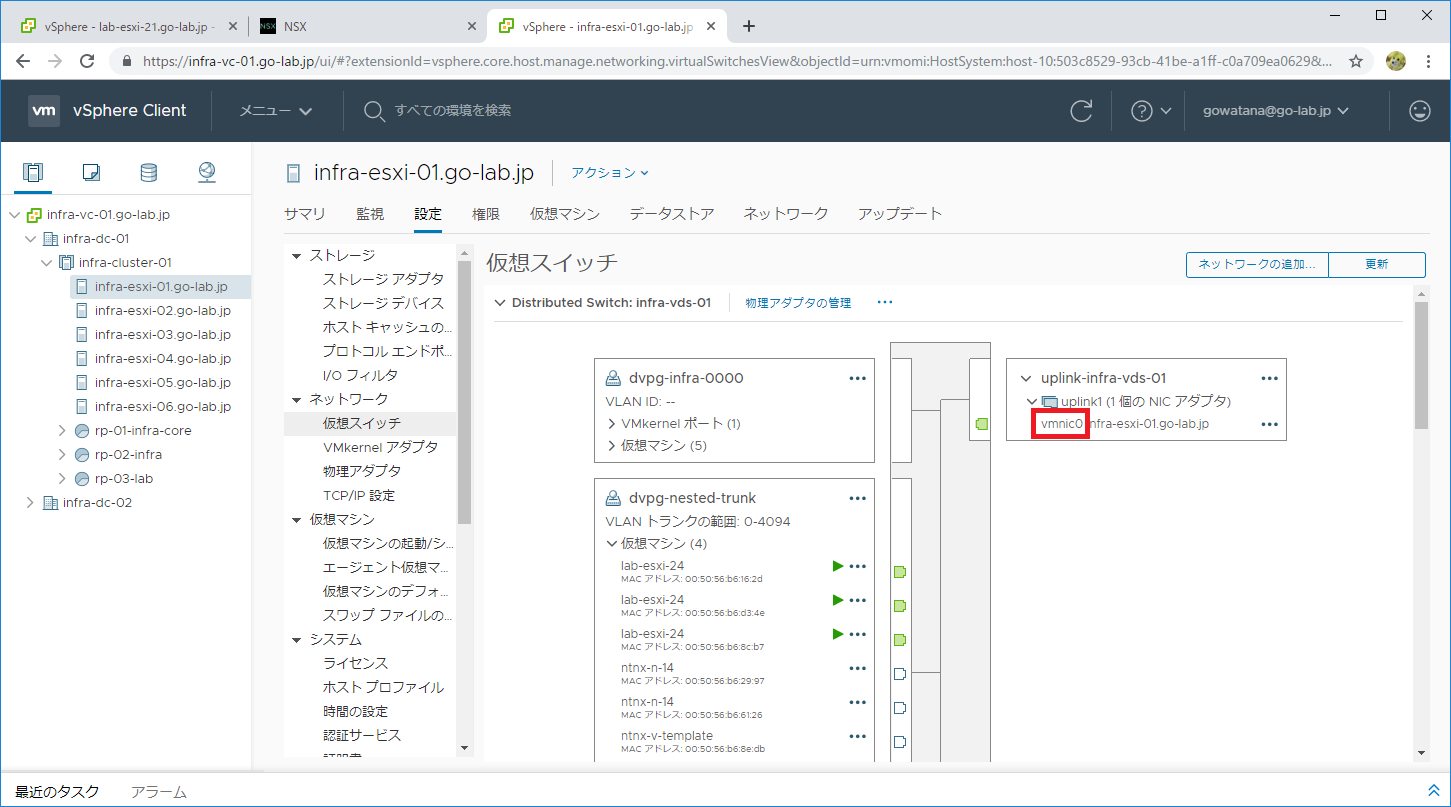This screenshot has width=1451, height=807.
Task: Open Hosts and Clusters inventory view icon
Action: (x=33, y=172)
